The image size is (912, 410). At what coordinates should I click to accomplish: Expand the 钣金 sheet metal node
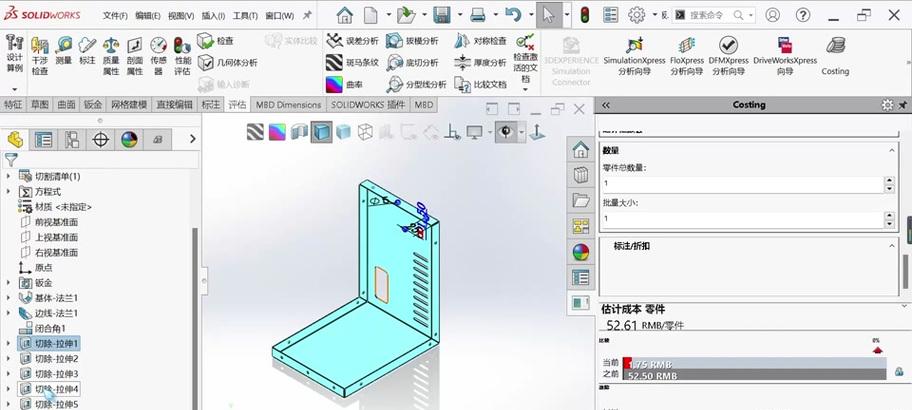click(8, 283)
